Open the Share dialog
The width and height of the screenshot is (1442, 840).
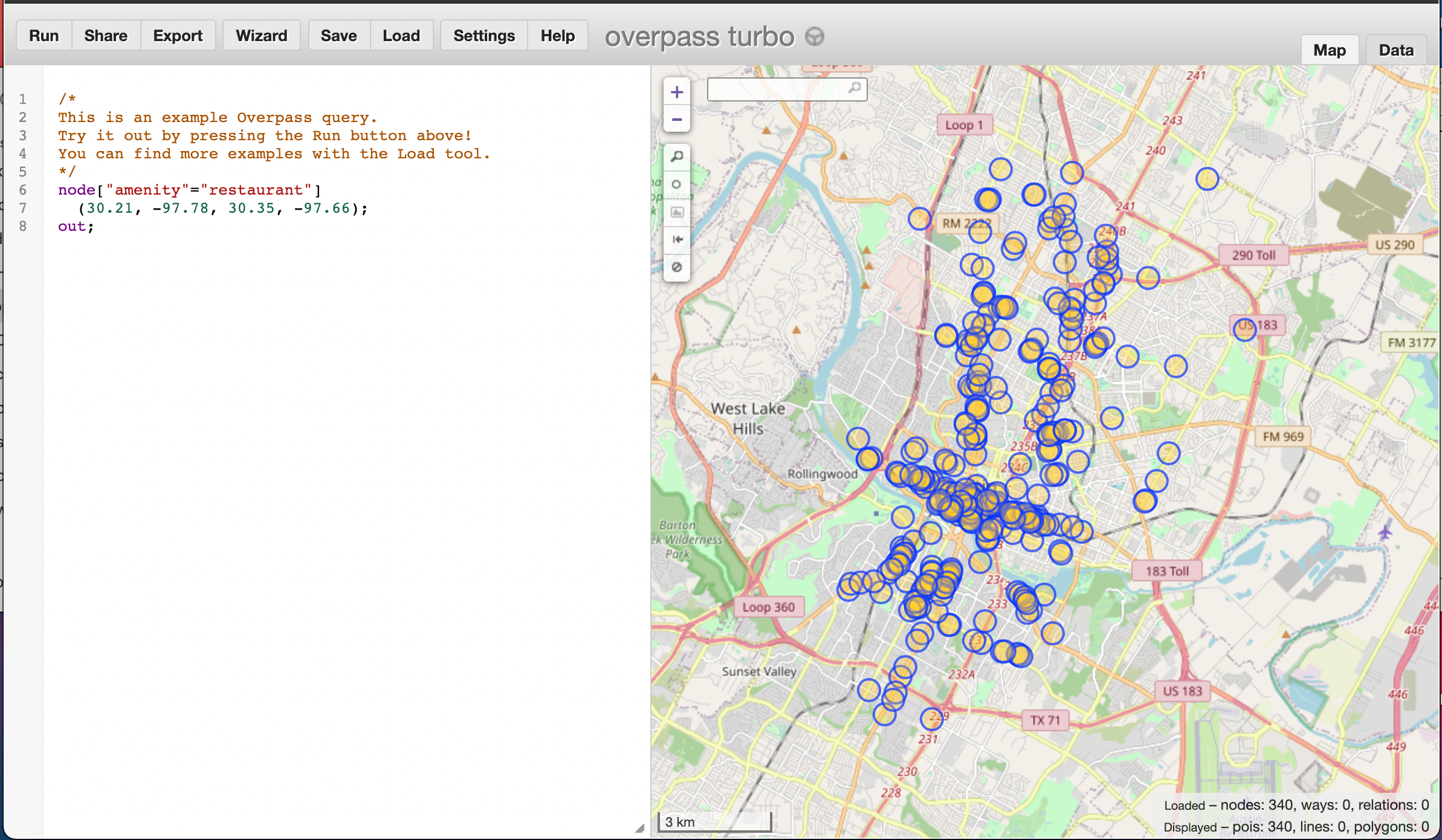106,36
